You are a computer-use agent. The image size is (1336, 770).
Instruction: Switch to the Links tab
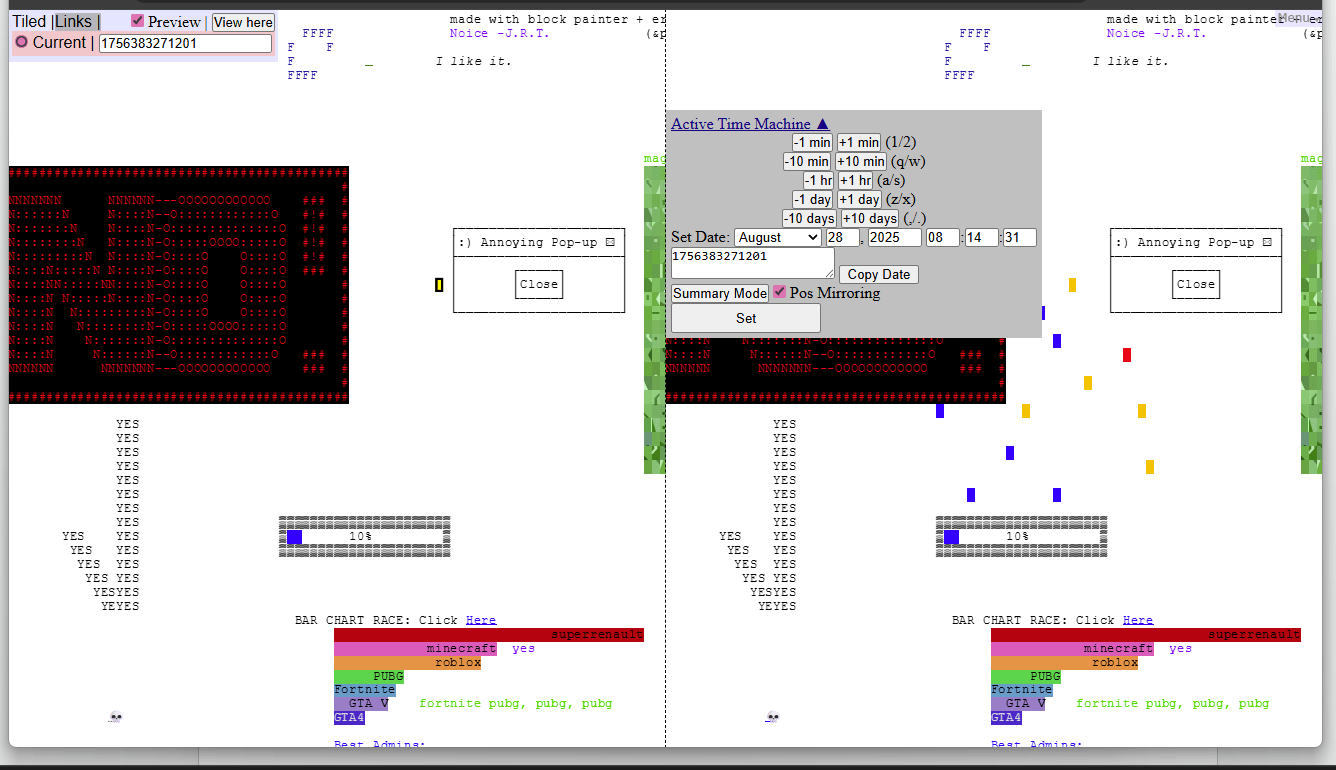point(74,21)
